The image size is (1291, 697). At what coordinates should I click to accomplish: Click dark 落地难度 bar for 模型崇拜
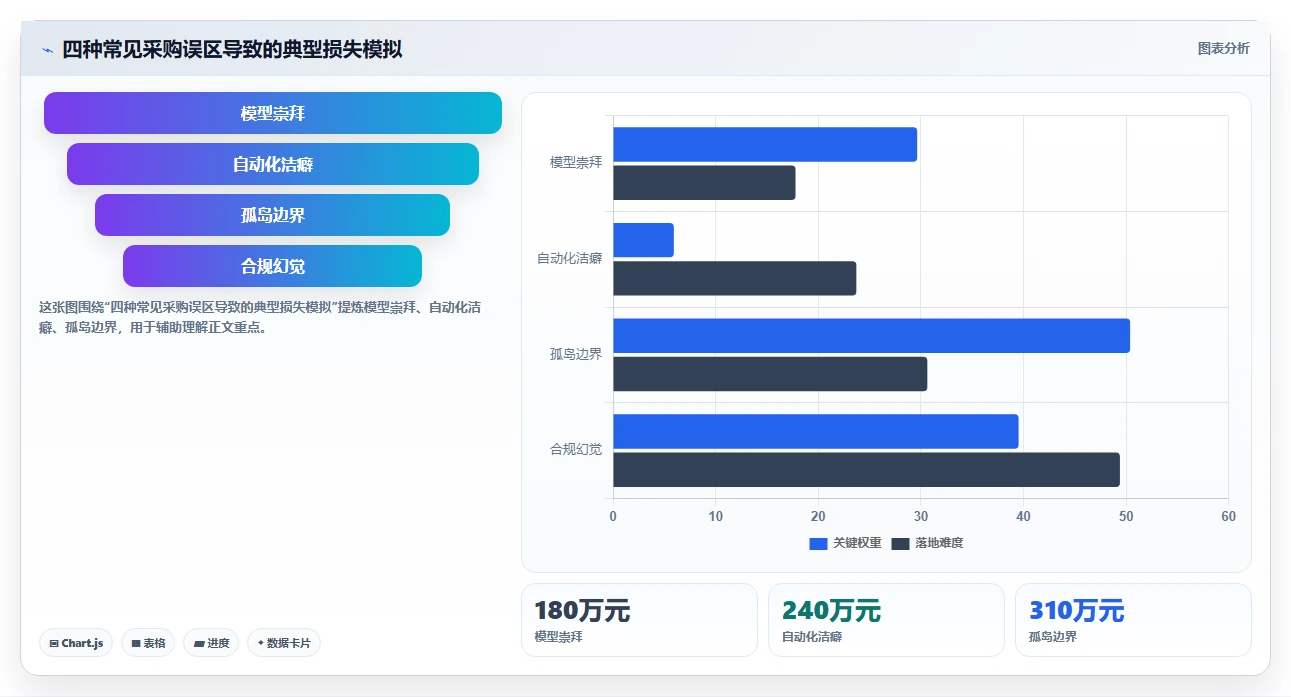tap(704, 182)
